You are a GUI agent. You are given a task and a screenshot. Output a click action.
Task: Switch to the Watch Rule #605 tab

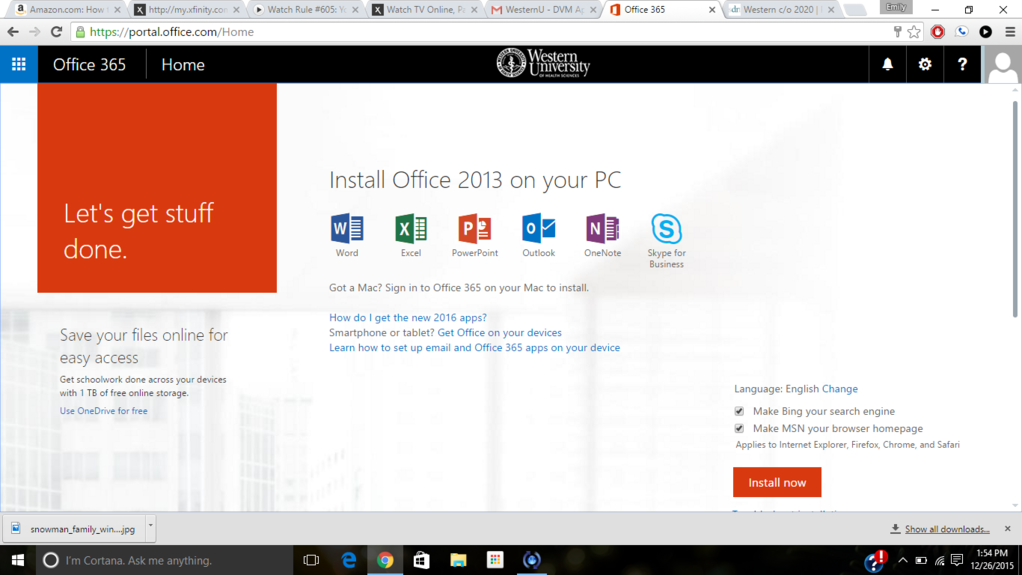(306, 10)
